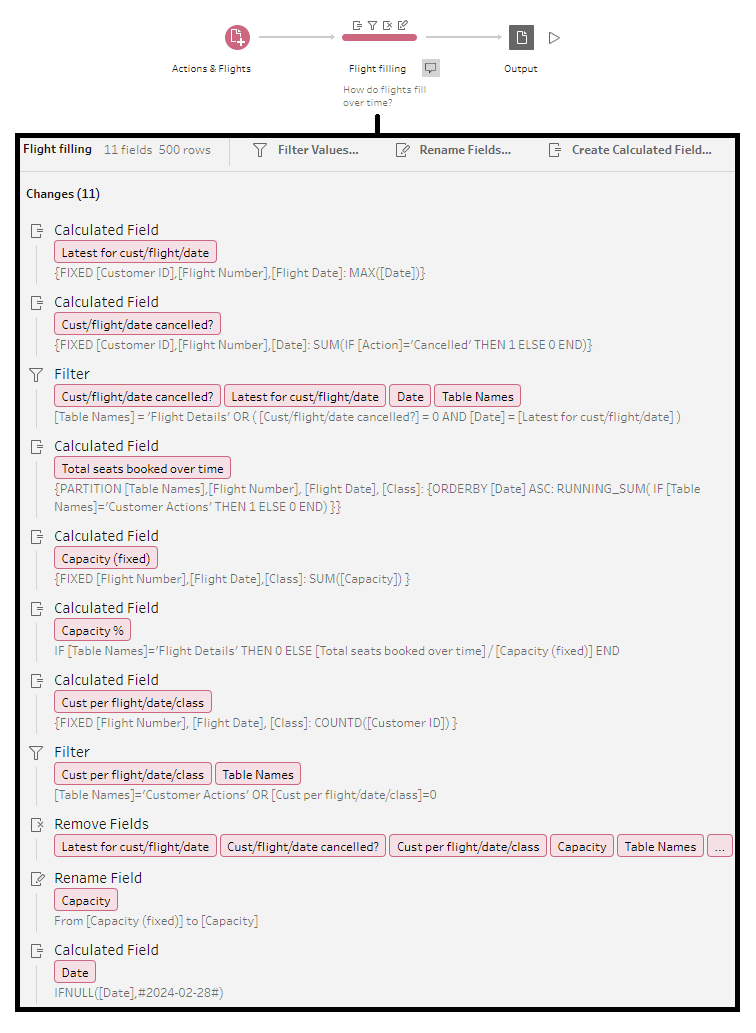Select the Output step icon
This screenshot has width=756, height=1033.
click(520, 38)
